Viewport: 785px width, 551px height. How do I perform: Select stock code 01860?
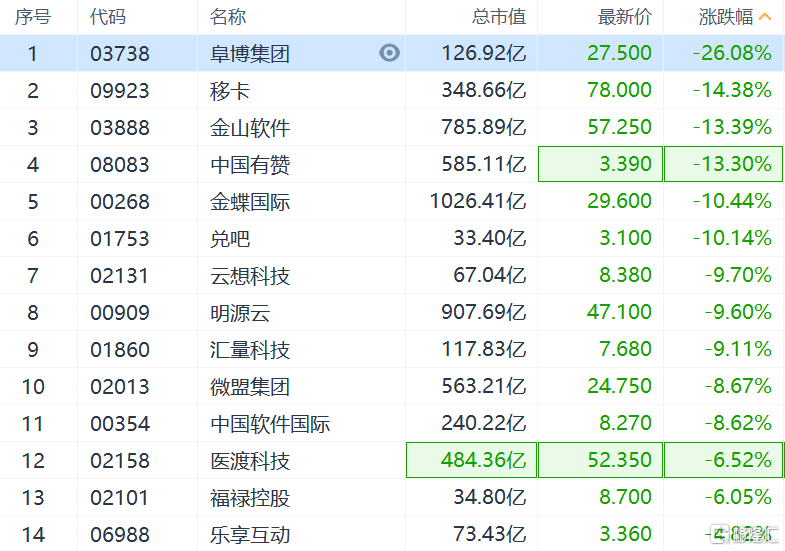tap(120, 350)
